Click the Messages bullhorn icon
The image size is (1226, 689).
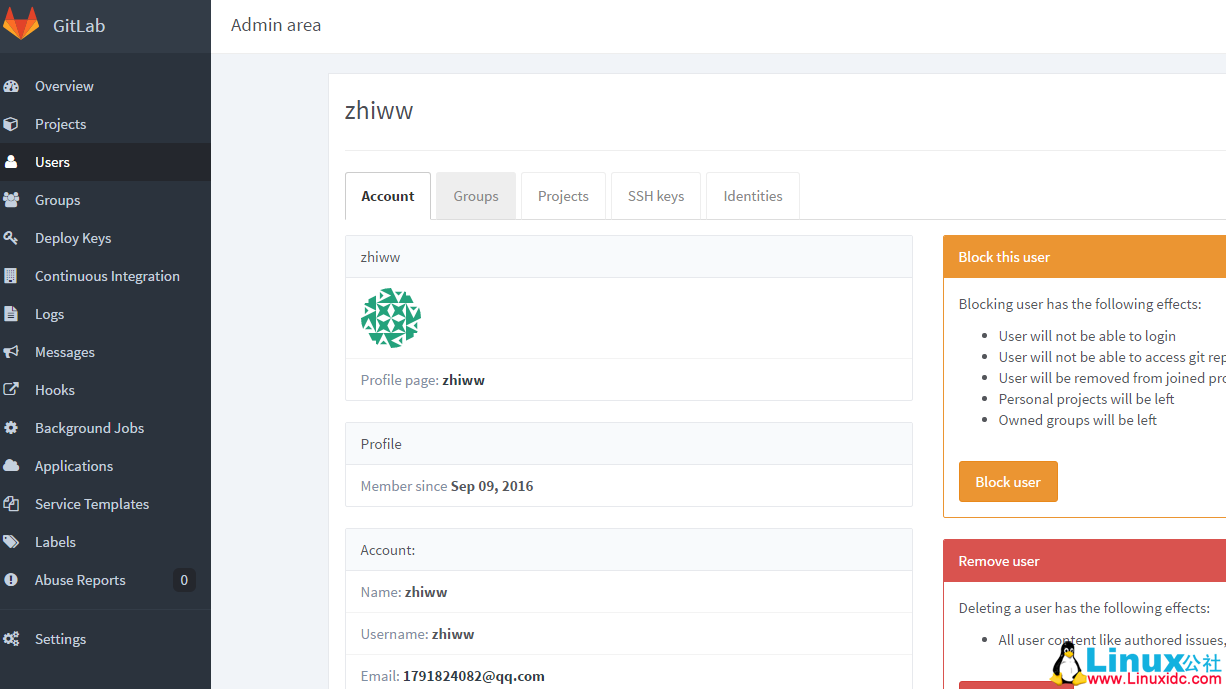pyautogui.click(x=11, y=352)
